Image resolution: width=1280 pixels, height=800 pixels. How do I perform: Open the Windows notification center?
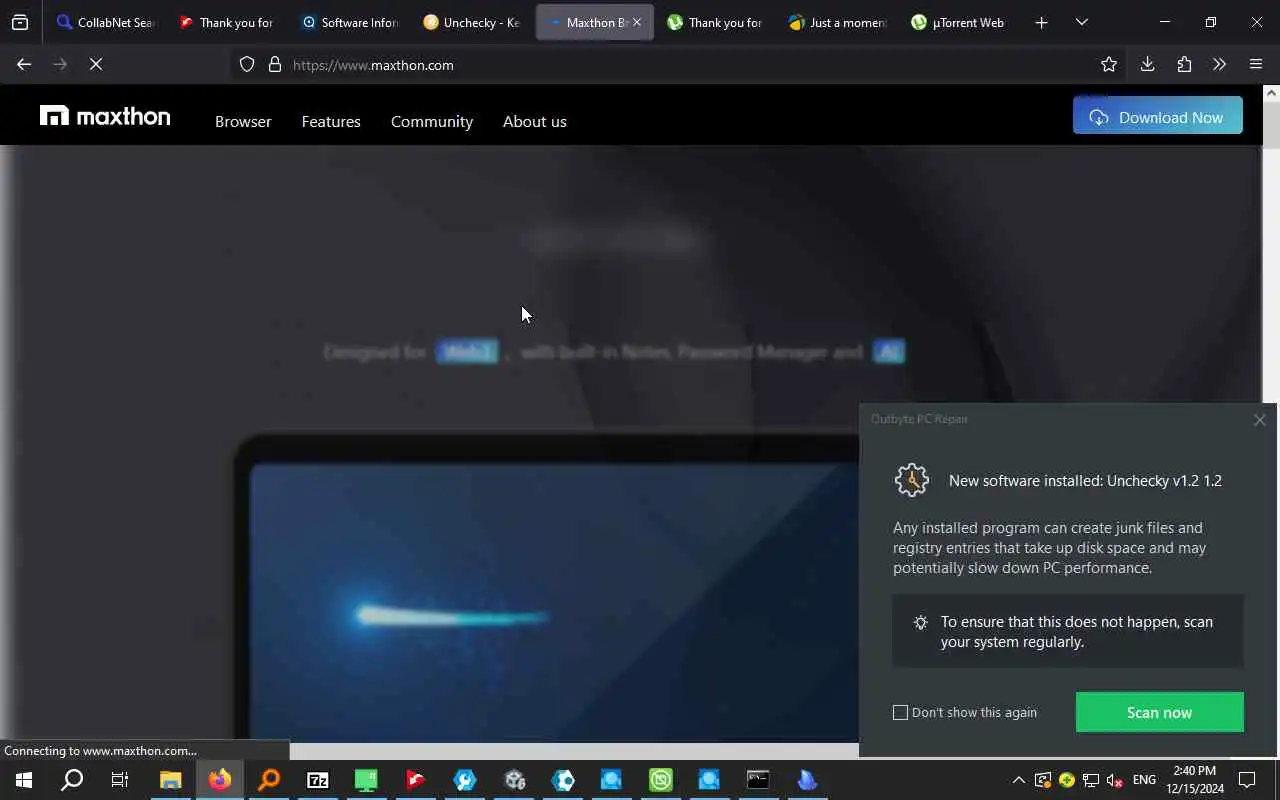pyautogui.click(x=1247, y=780)
